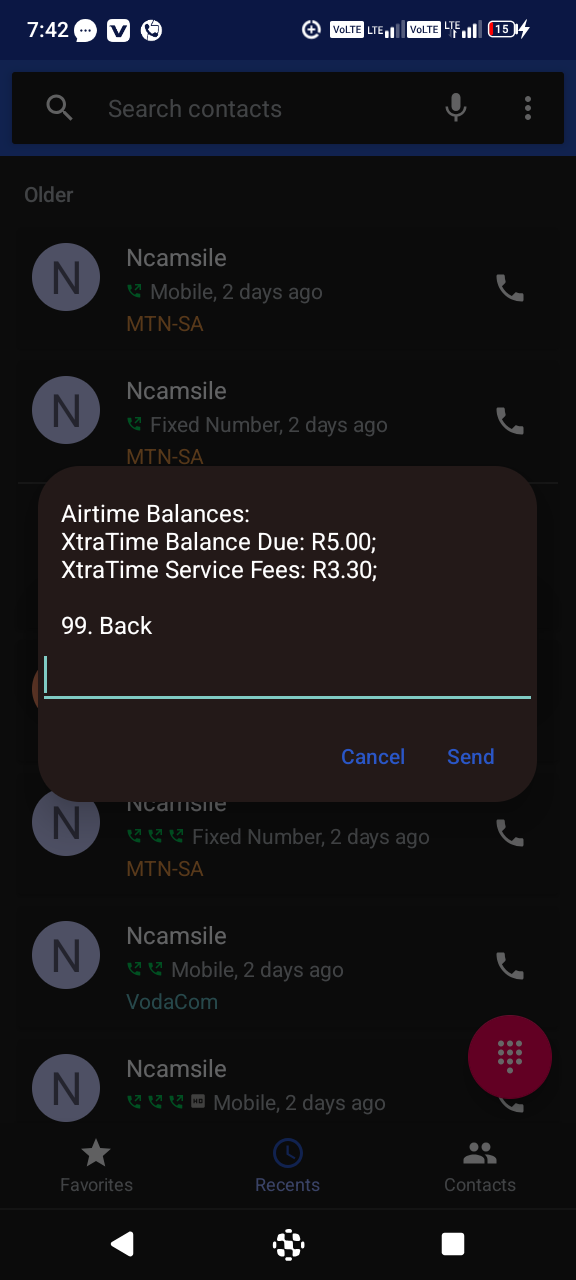Screen dimensions: 576x1280
Task: Tap the search magnifier icon
Action: (x=60, y=108)
